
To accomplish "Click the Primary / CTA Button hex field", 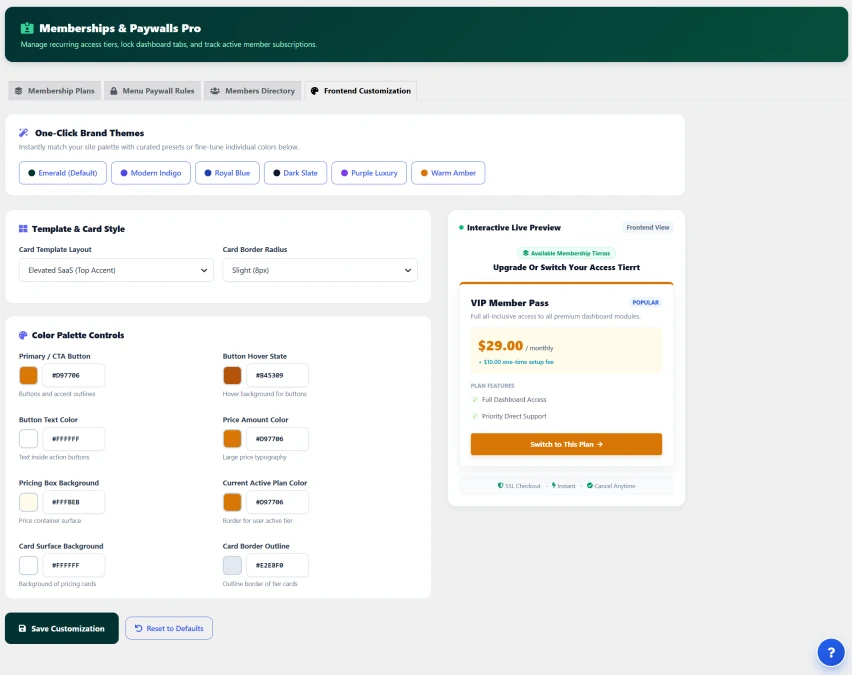I will [x=74, y=376].
